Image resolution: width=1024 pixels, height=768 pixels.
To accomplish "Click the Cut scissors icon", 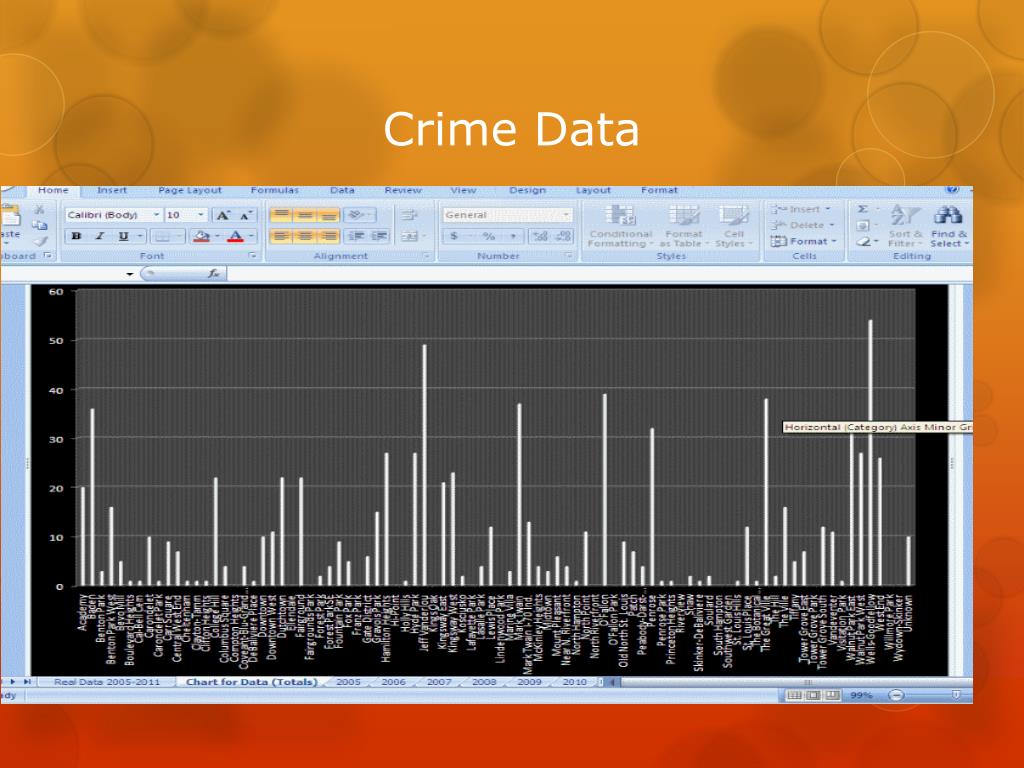I will pyautogui.click(x=40, y=210).
